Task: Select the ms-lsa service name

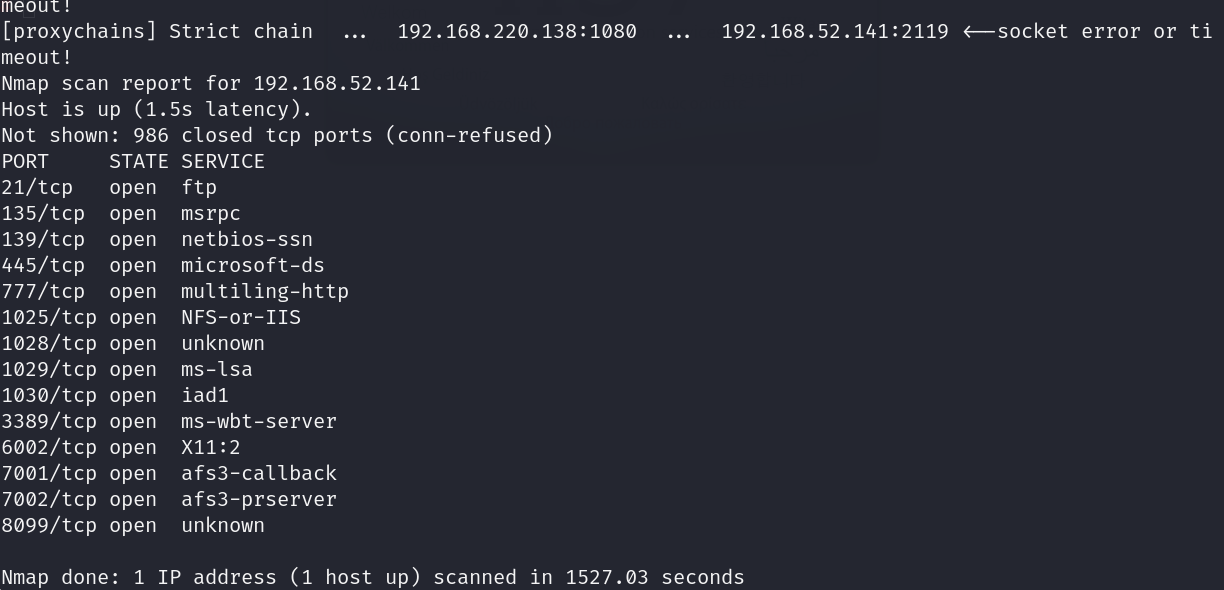Action: click(217, 369)
